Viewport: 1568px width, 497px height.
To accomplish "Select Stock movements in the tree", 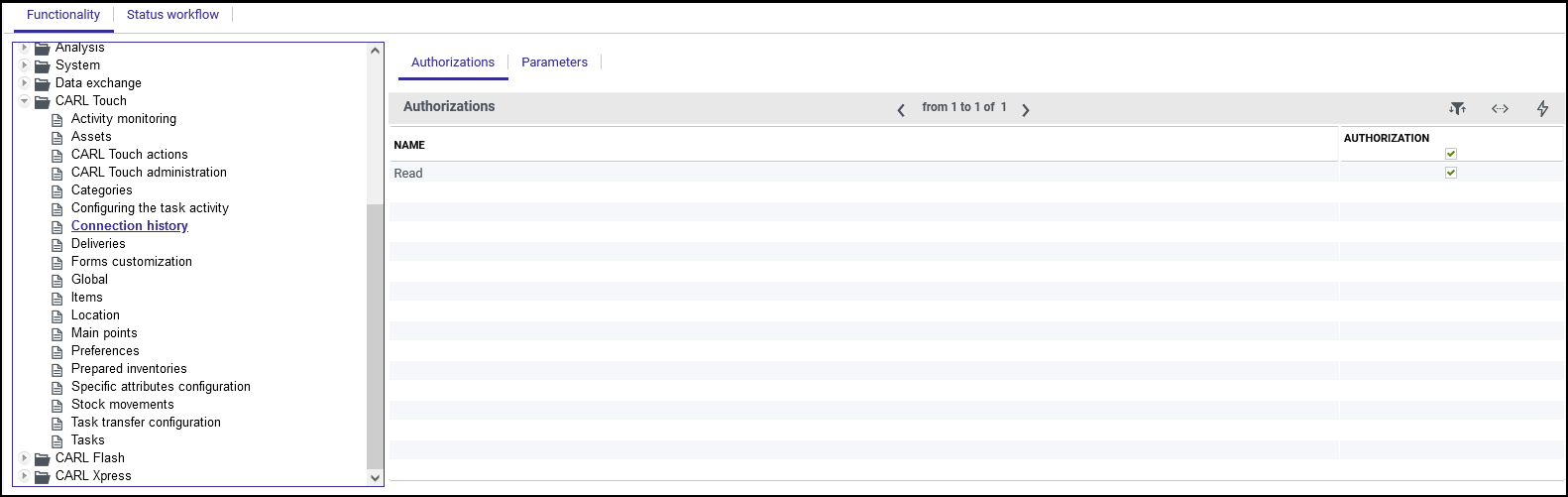I will click(x=122, y=405).
